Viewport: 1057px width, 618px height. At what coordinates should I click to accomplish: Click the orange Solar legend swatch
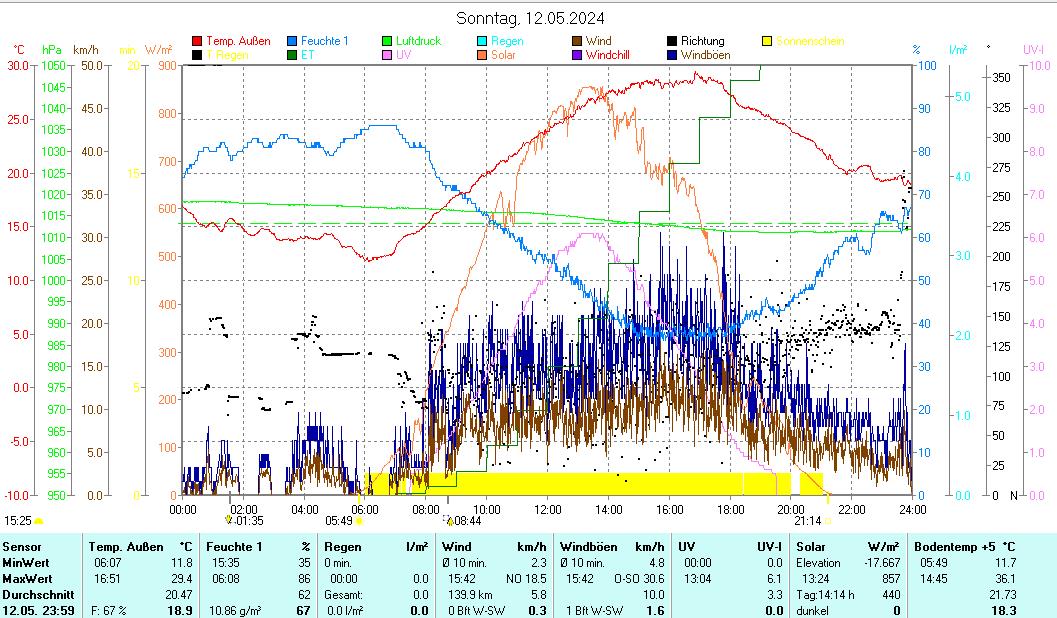(482, 55)
